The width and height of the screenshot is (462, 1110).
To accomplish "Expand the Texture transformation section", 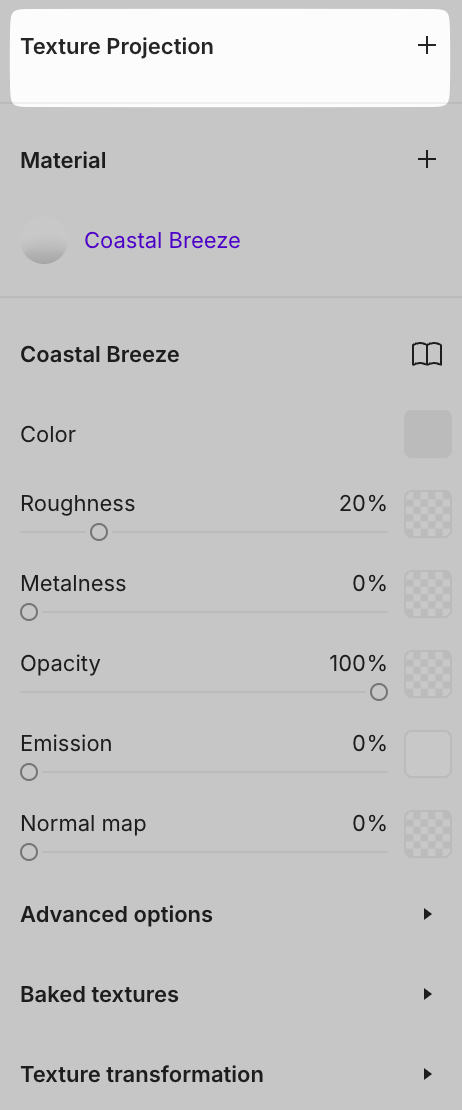I will pyautogui.click(x=231, y=1075).
